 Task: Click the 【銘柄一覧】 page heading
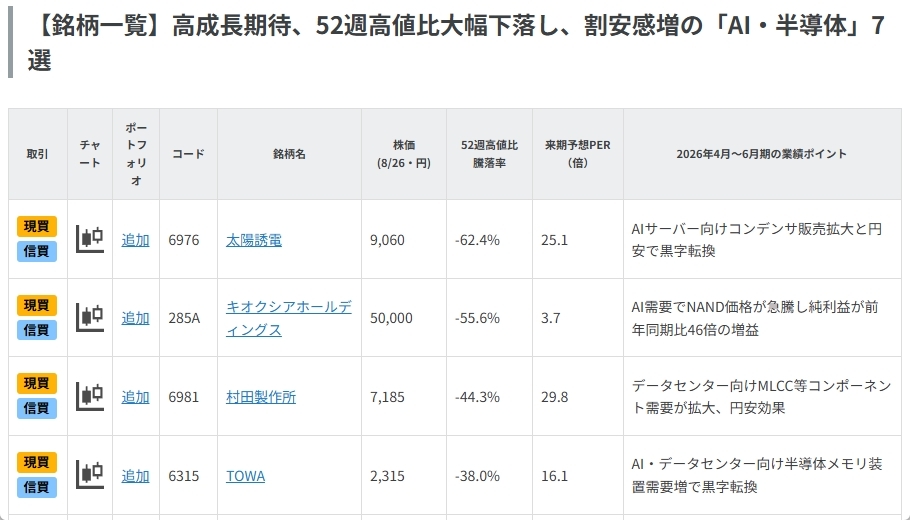click(x=456, y=42)
